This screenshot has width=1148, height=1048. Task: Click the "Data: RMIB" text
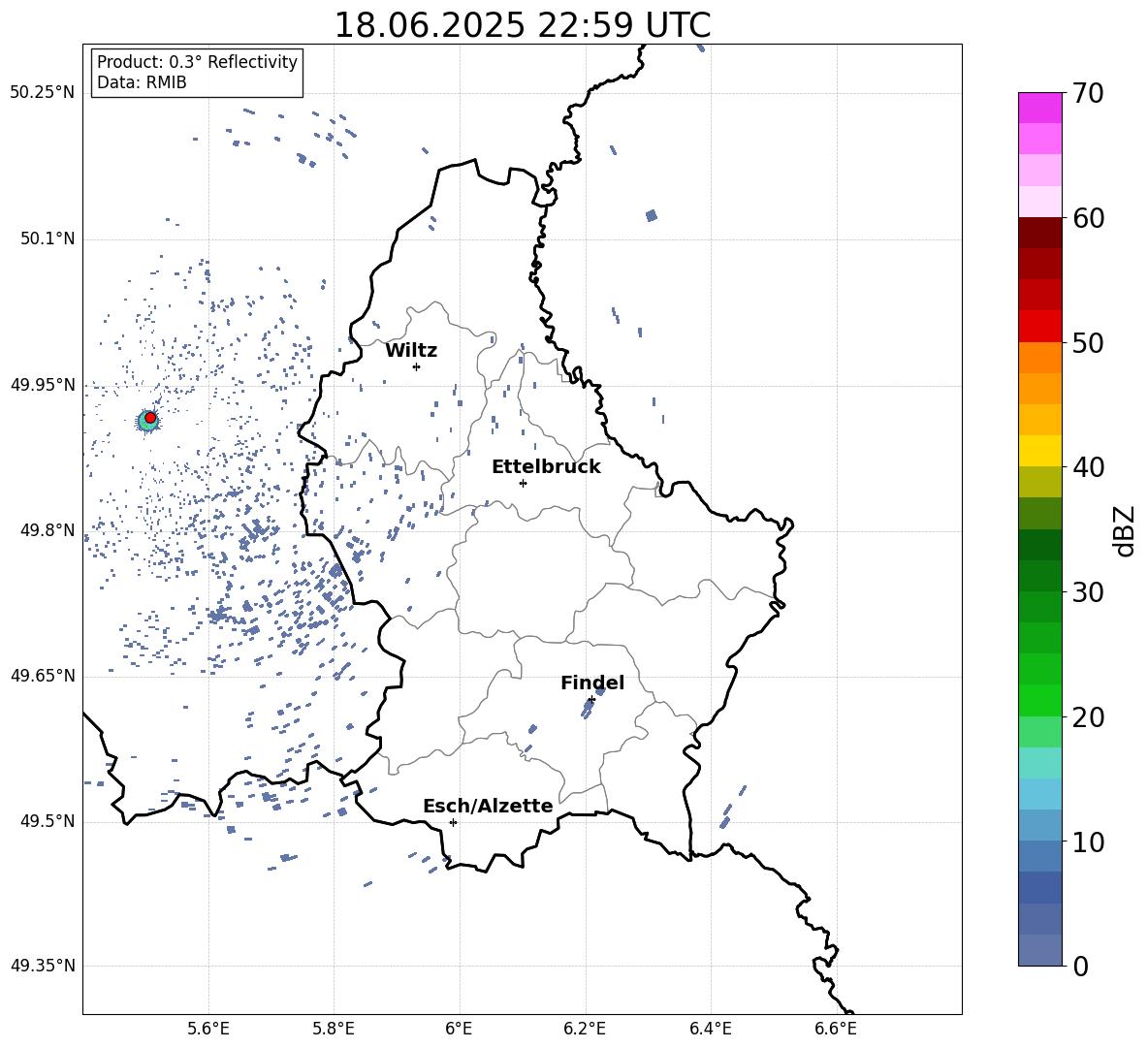[x=142, y=82]
